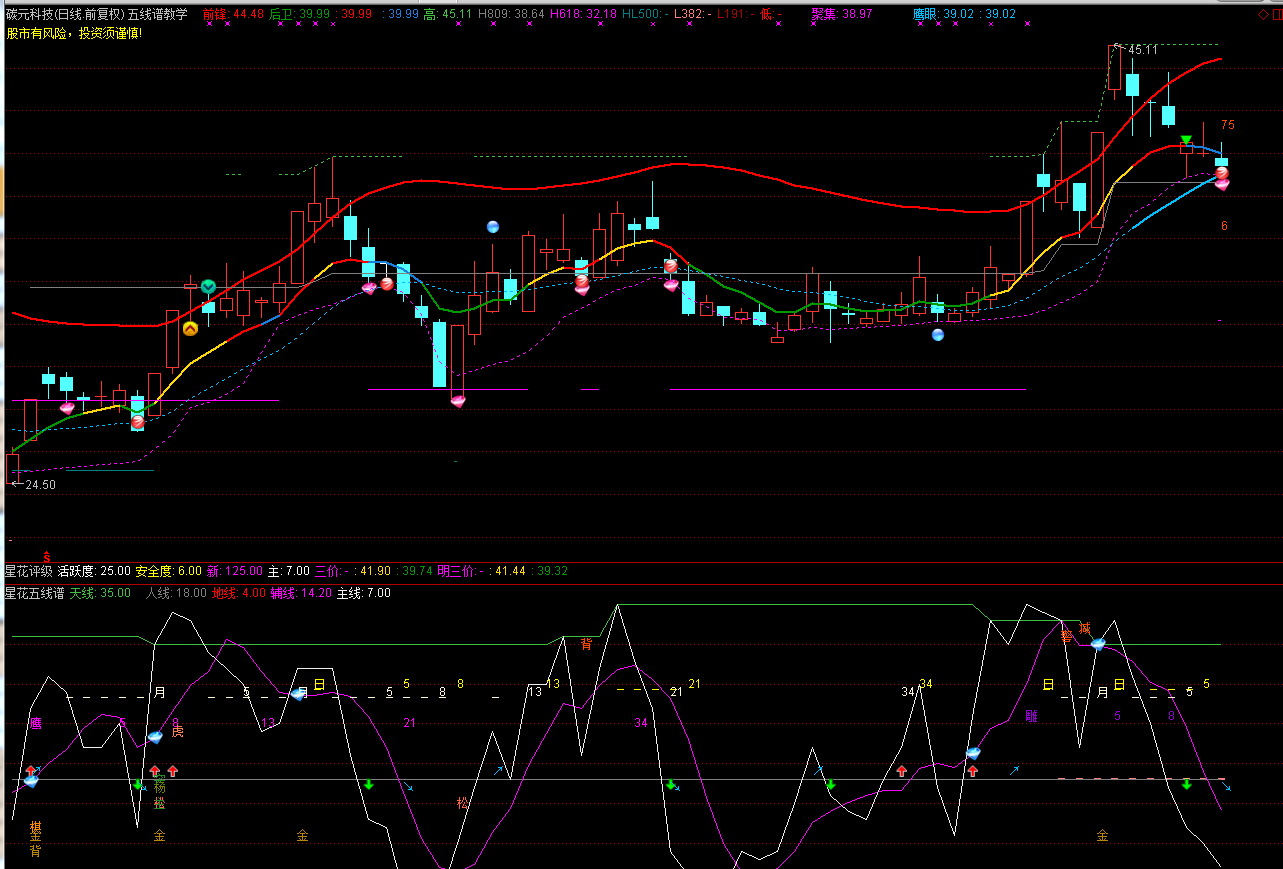This screenshot has width=1283, height=869.
Task: Click the diamond gem beside the 减 label
Action: coord(1097,644)
